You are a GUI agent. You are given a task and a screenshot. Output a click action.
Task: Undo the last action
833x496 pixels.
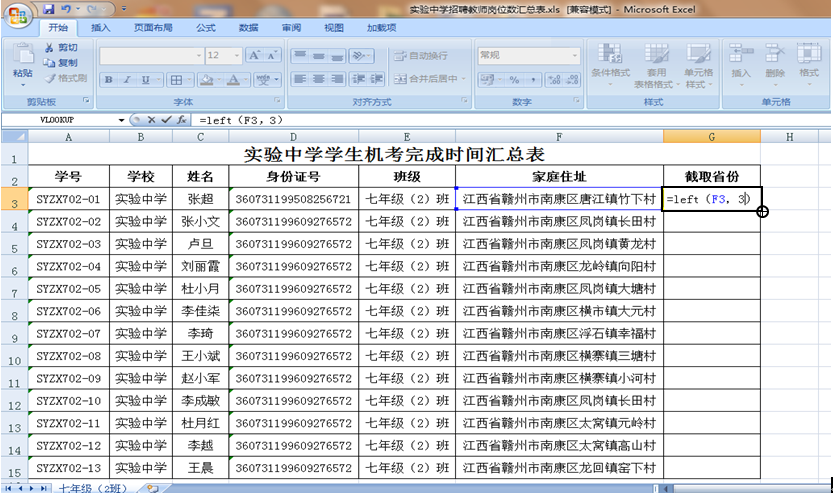66,9
